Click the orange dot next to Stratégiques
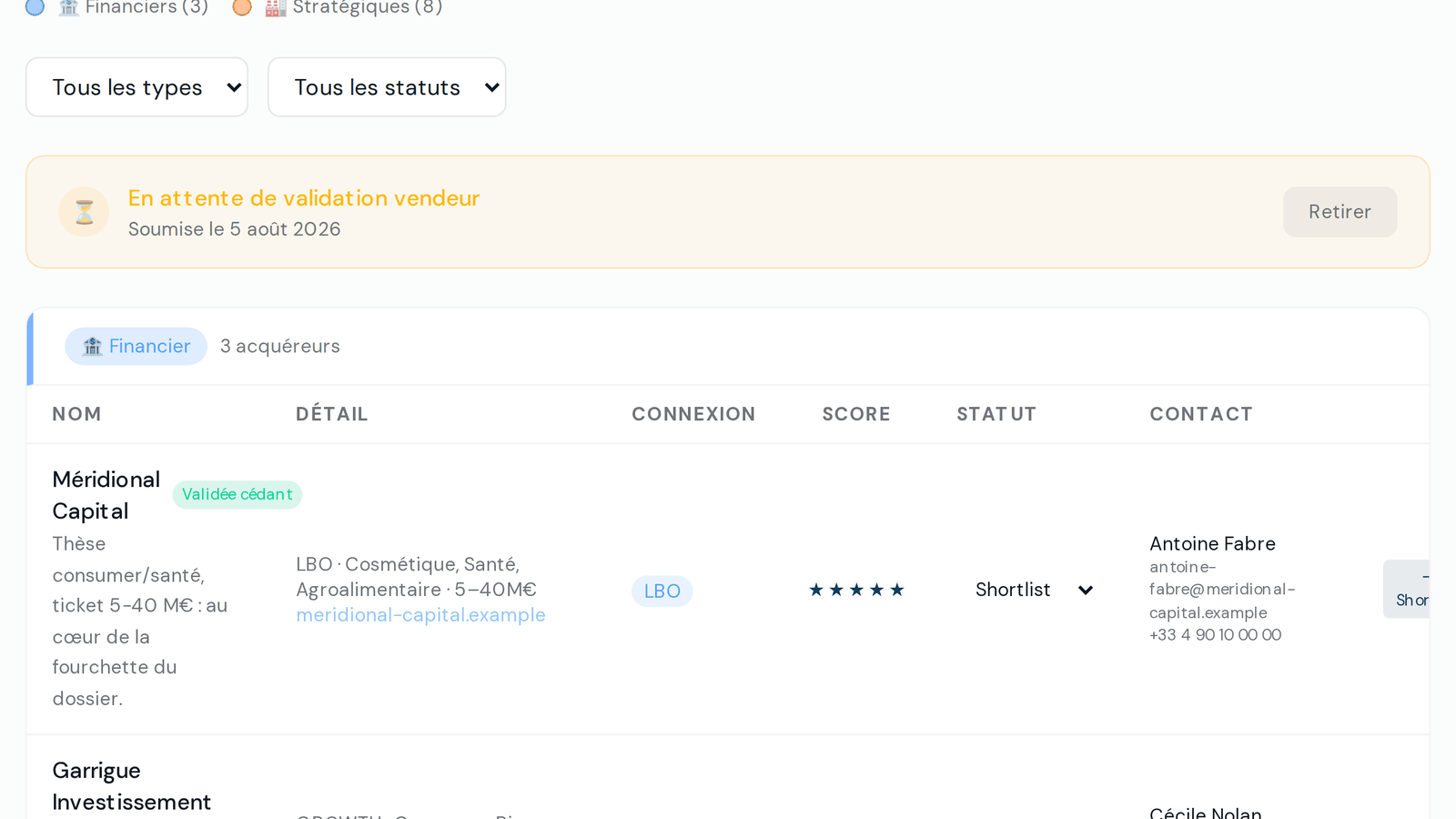The height and width of the screenshot is (819, 1456). coord(242,7)
